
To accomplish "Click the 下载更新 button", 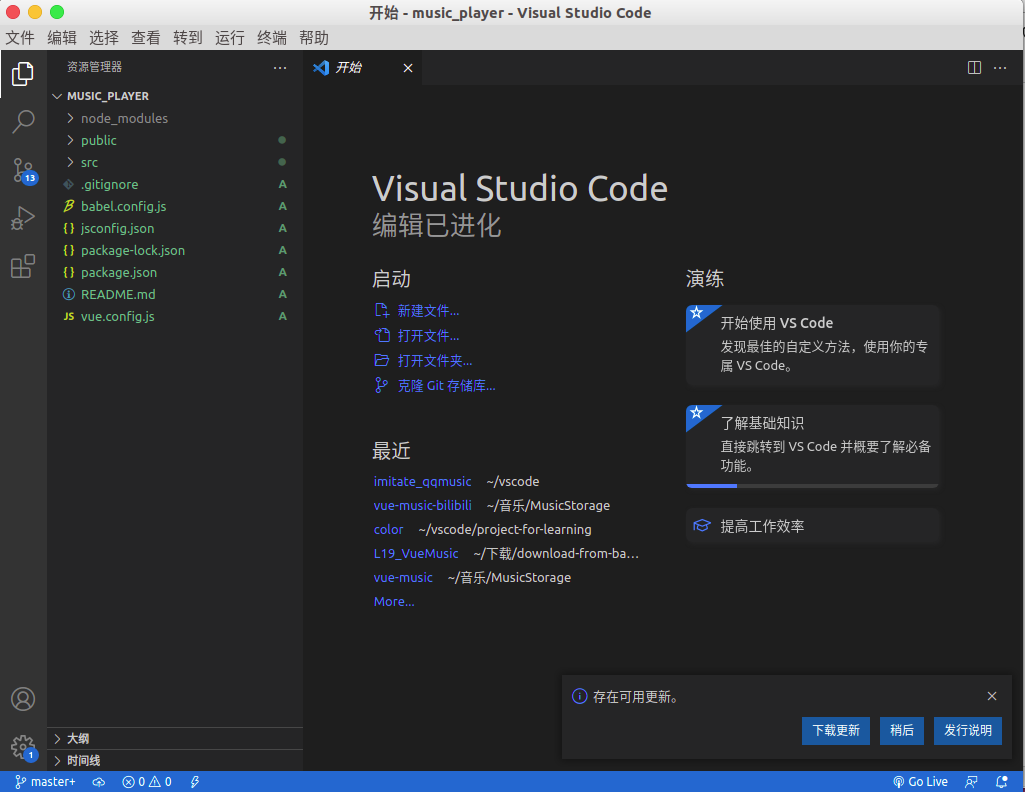I will click(x=835, y=731).
